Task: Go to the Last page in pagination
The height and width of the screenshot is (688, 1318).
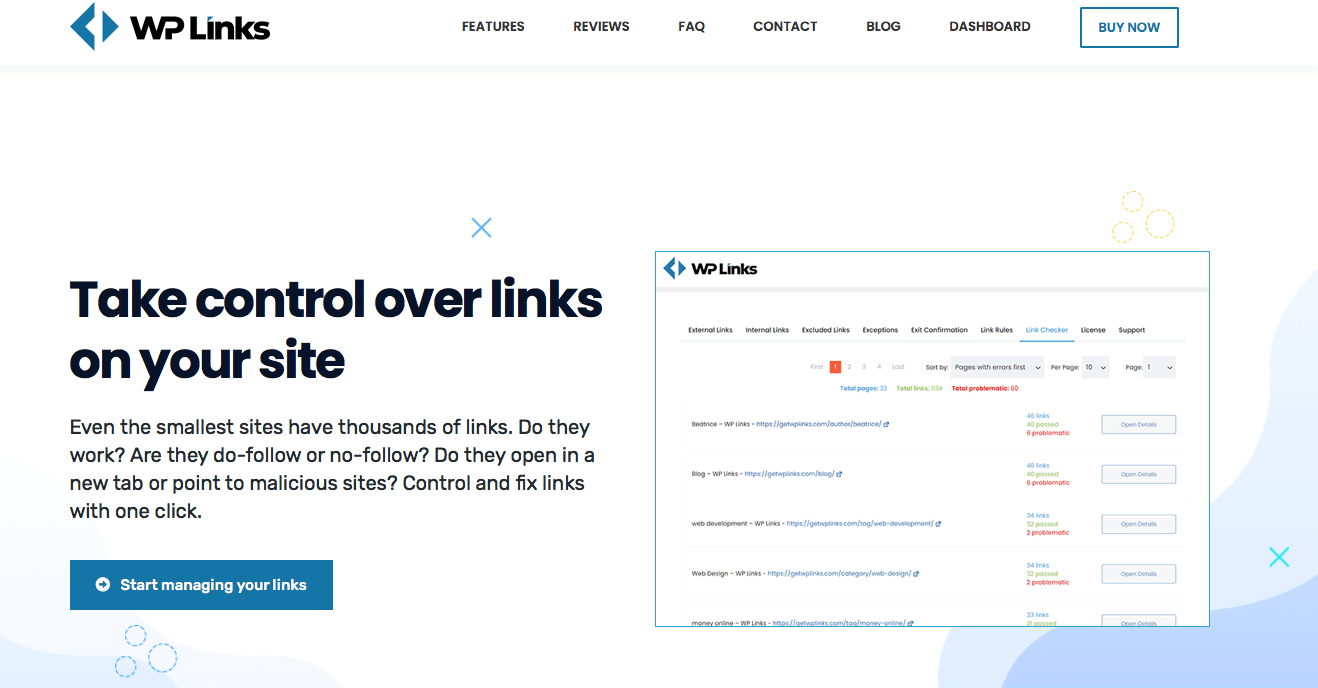Action: tap(898, 367)
